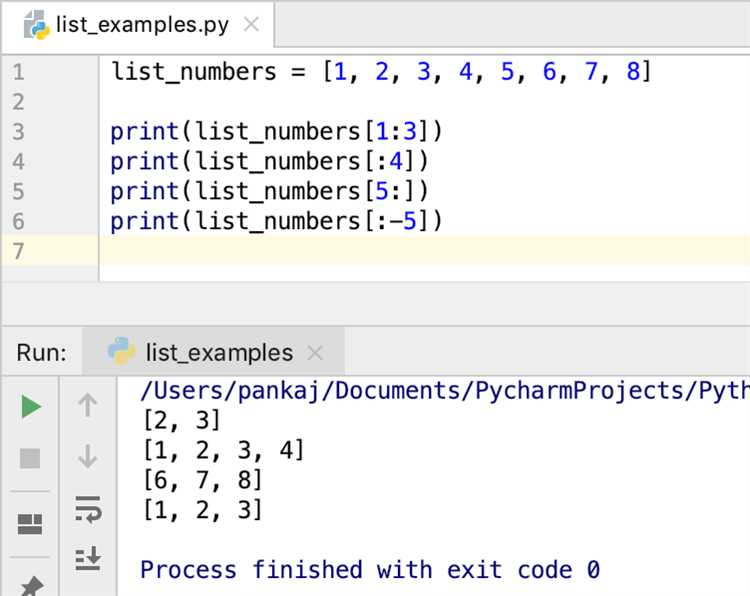Pin the Run tab with pin icon
Image resolution: width=750 pixels, height=596 pixels.
[x=31, y=586]
